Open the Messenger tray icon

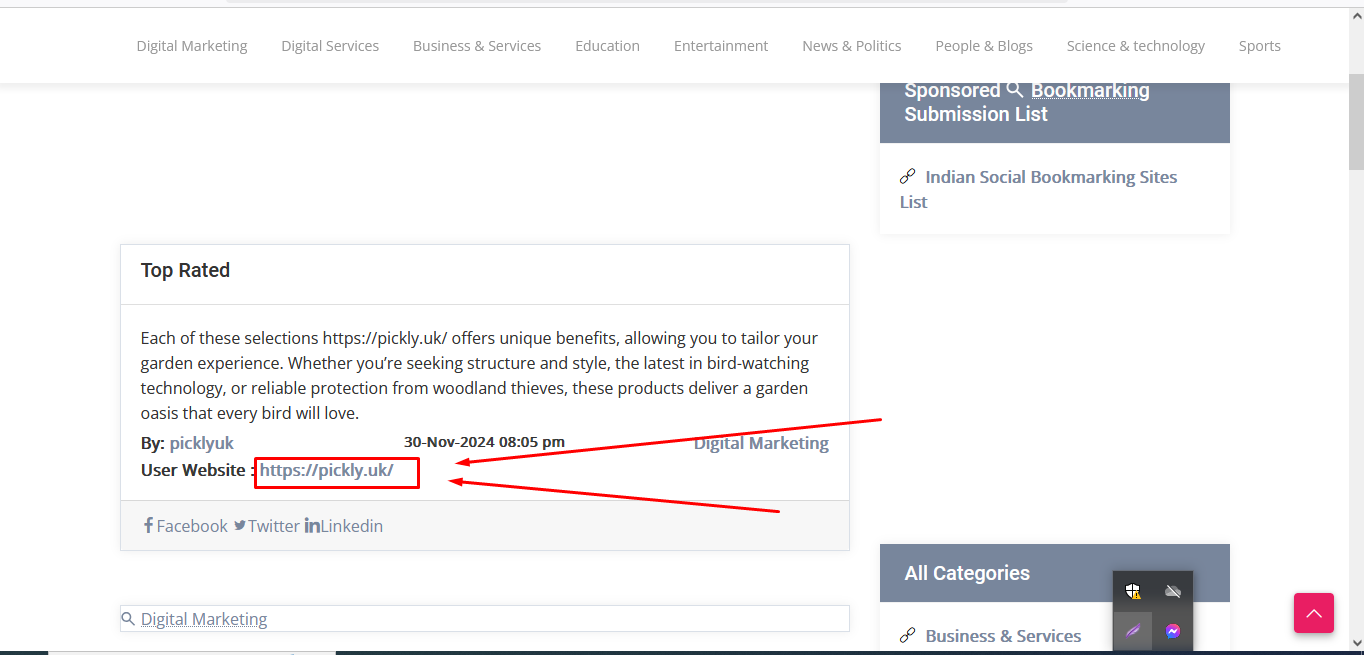(1173, 631)
